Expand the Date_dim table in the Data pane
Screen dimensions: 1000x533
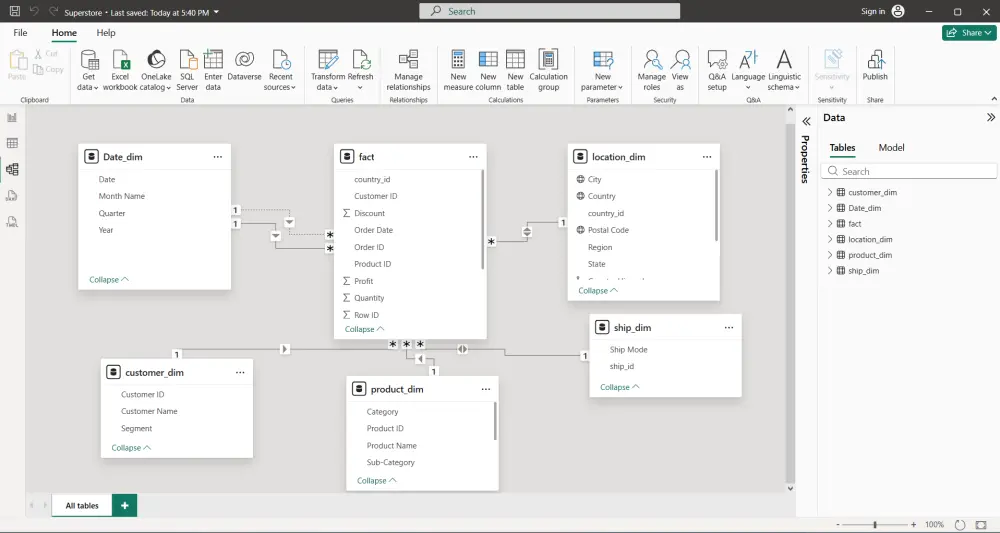pos(830,208)
